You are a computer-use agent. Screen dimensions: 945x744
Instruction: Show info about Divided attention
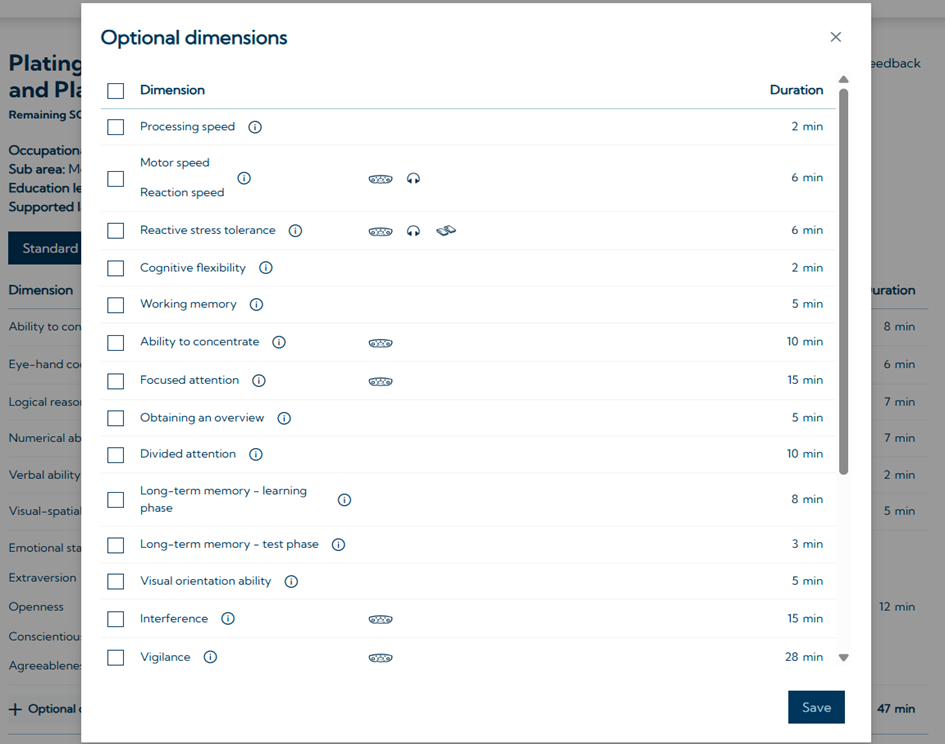point(256,454)
